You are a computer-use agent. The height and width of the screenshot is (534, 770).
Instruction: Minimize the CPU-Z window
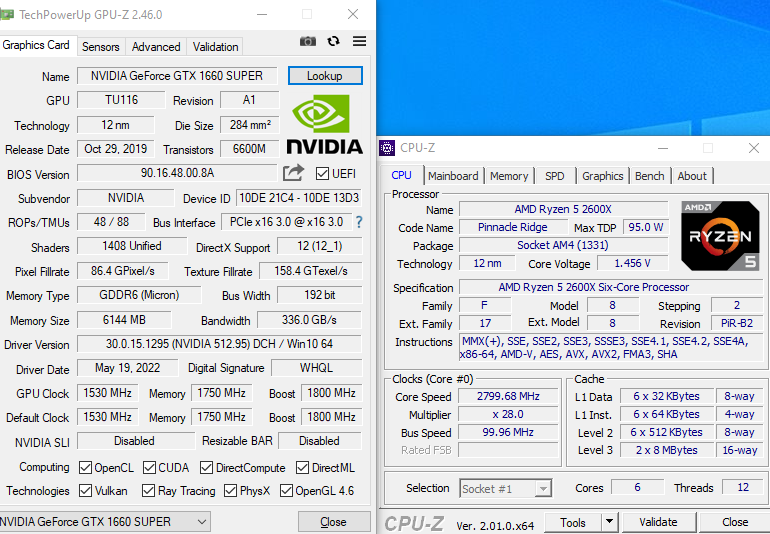(x=663, y=148)
